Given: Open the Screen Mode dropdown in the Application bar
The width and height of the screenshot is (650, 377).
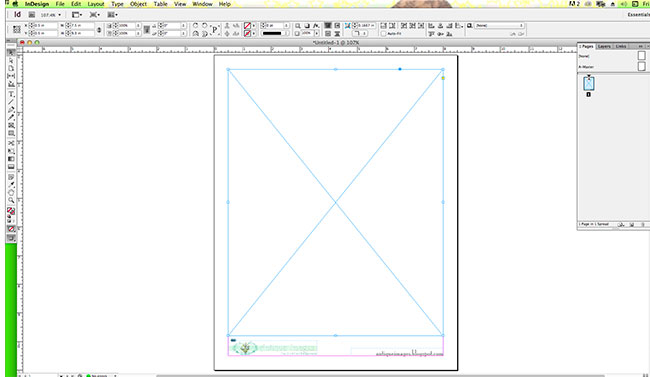Looking at the screenshot, I should click(95, 15).
